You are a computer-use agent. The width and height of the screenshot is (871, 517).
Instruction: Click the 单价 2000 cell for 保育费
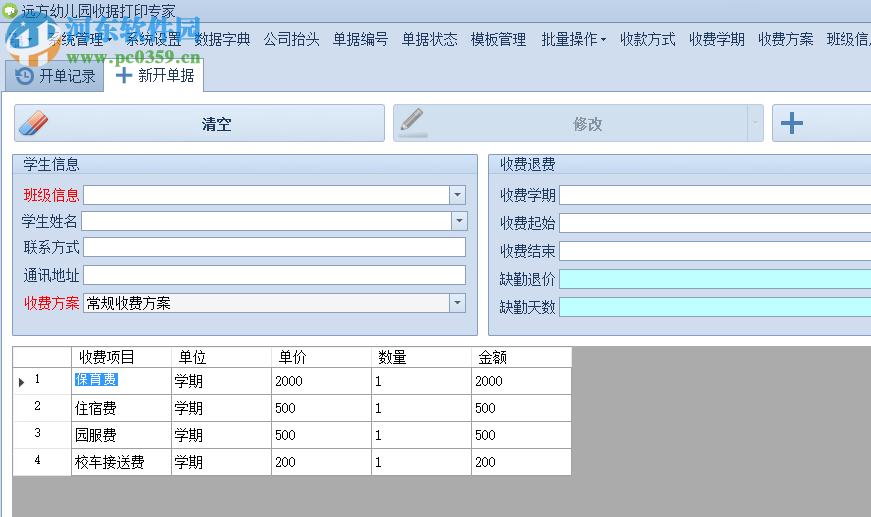(x=321, y=381)
